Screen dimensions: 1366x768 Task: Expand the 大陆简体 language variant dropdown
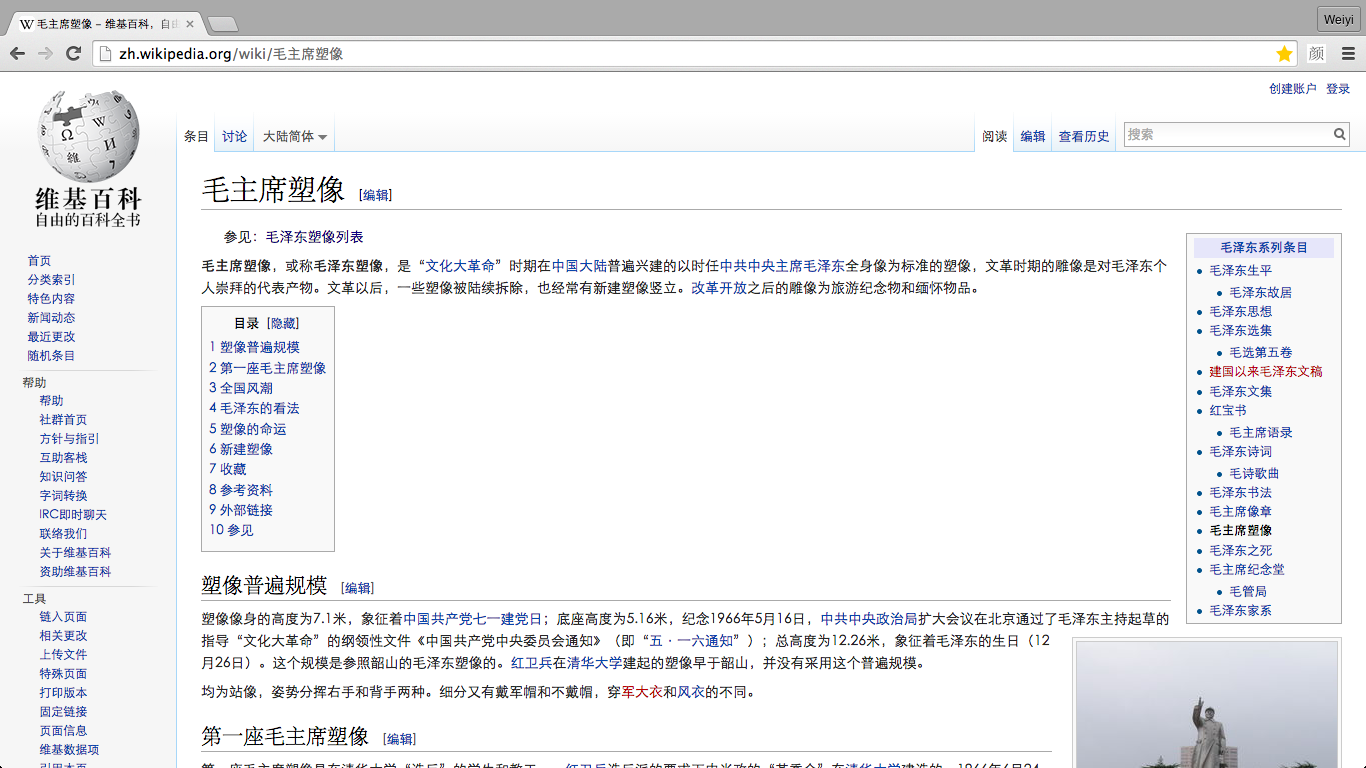[295, 137]
